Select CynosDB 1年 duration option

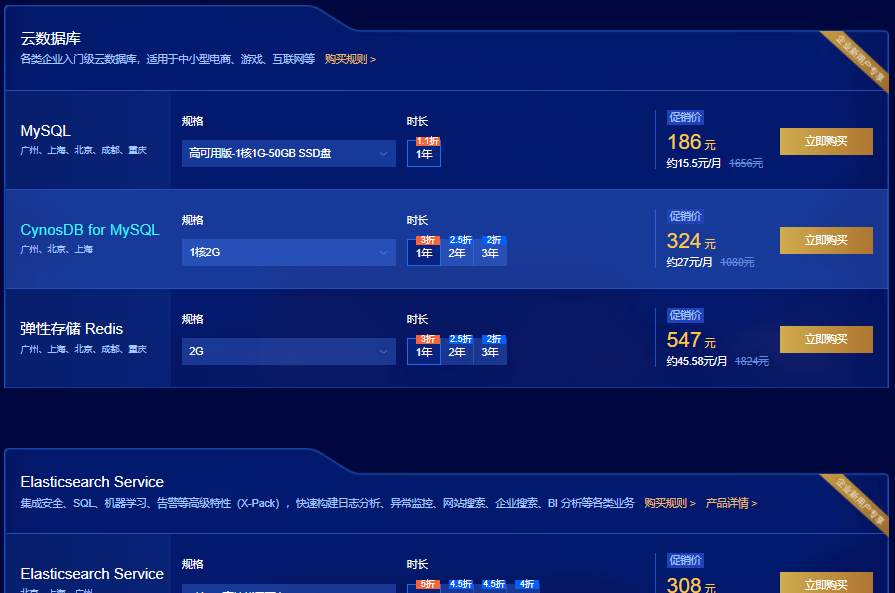coord(424,252)
